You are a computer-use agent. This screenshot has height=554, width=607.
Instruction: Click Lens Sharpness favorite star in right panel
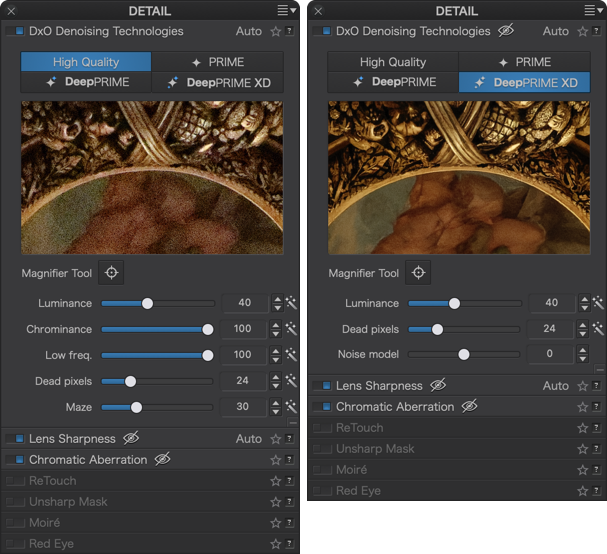[x=583, y=386]
